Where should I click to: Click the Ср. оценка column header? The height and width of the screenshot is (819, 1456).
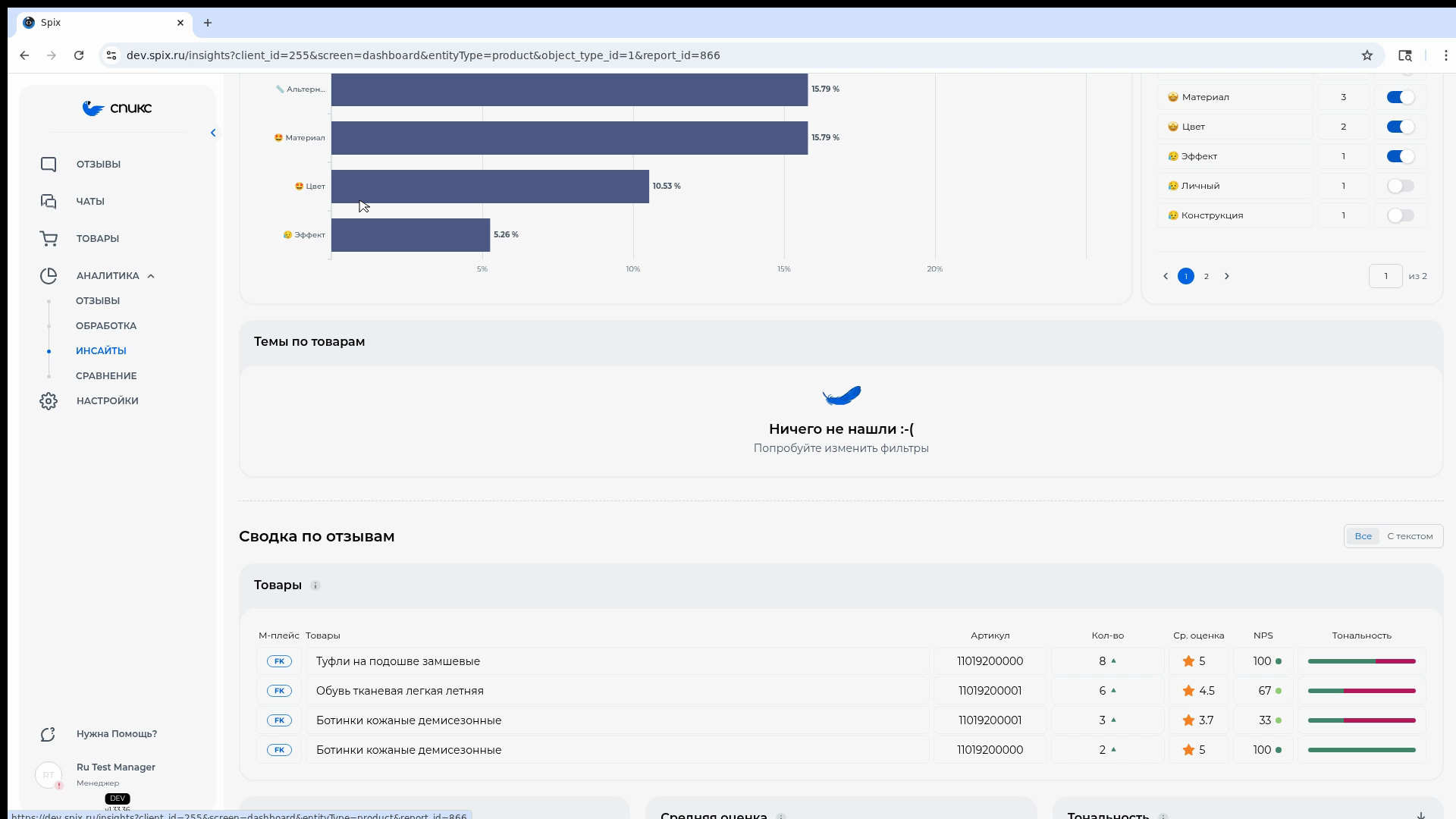tap(1199, 635)
